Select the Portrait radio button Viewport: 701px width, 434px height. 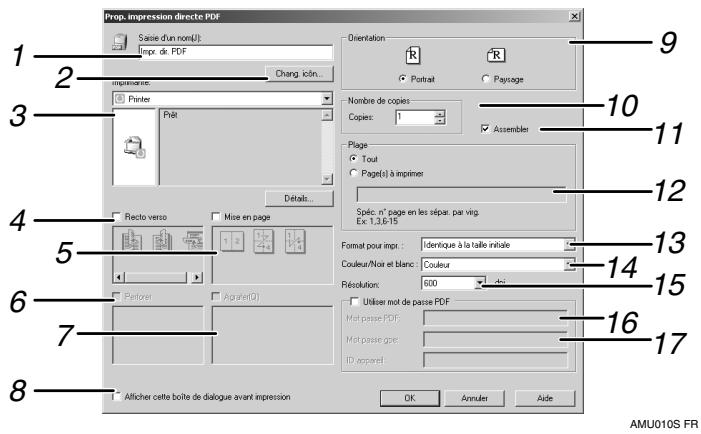402,79
